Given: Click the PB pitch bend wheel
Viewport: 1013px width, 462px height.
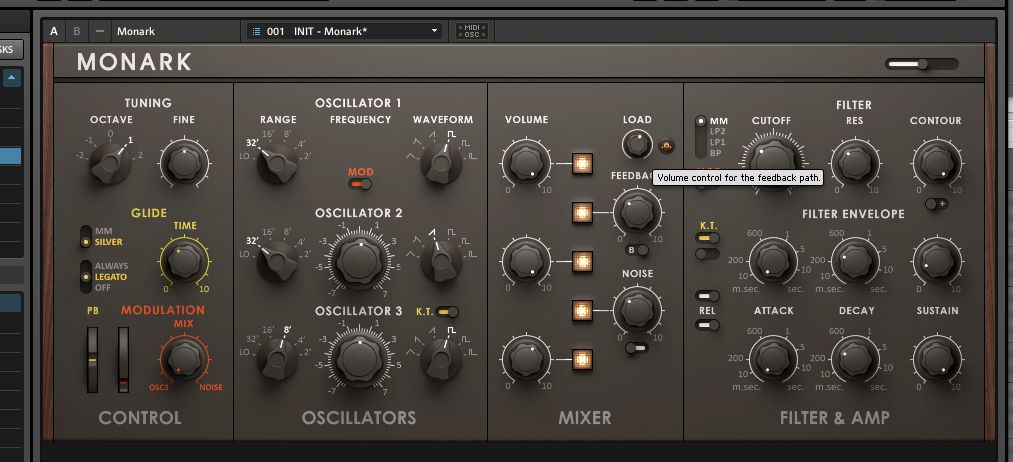Looking at the screenshot, I should (x=92, y=359).
